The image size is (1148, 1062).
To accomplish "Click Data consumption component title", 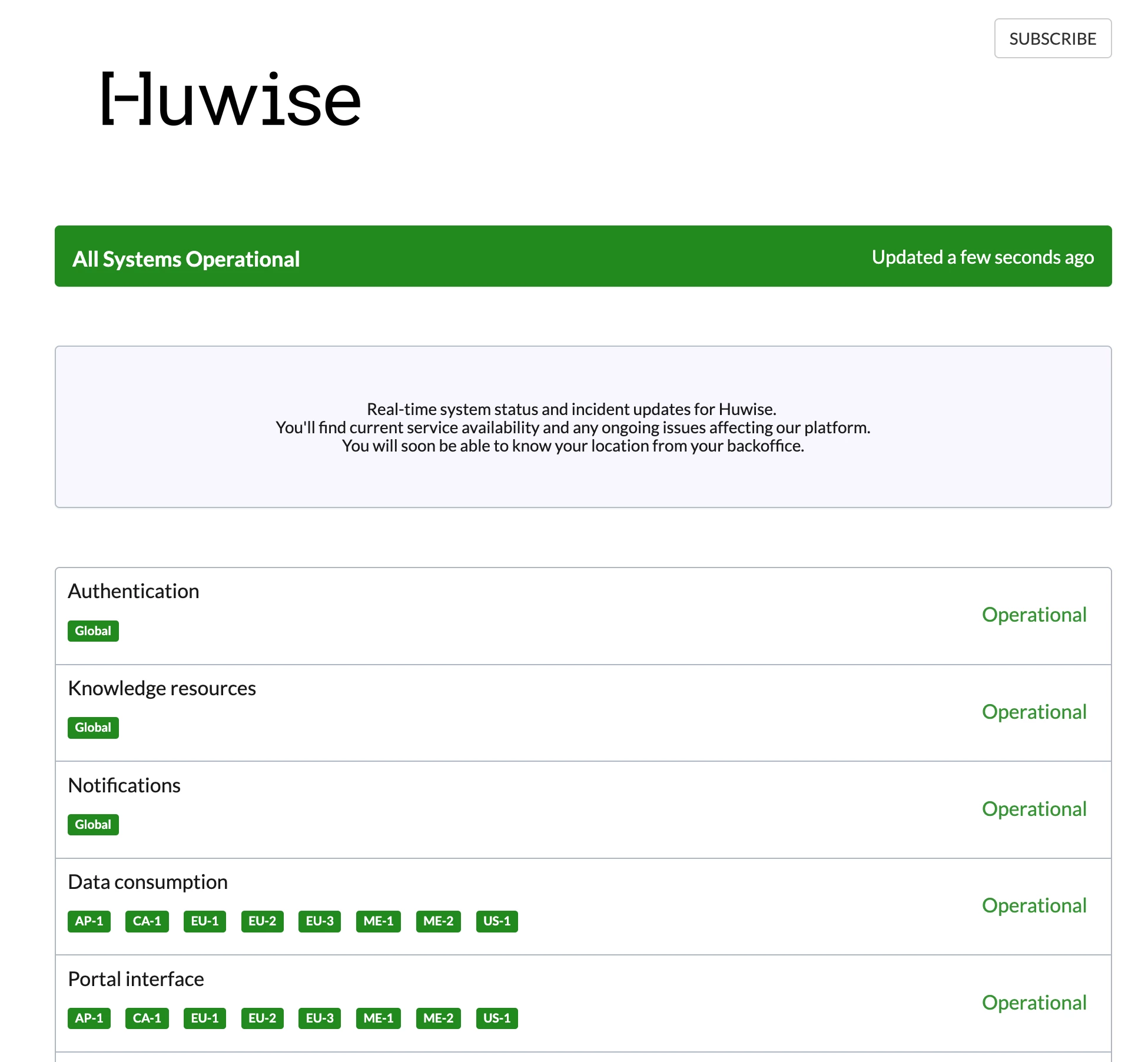I will [x=148, y=882].
